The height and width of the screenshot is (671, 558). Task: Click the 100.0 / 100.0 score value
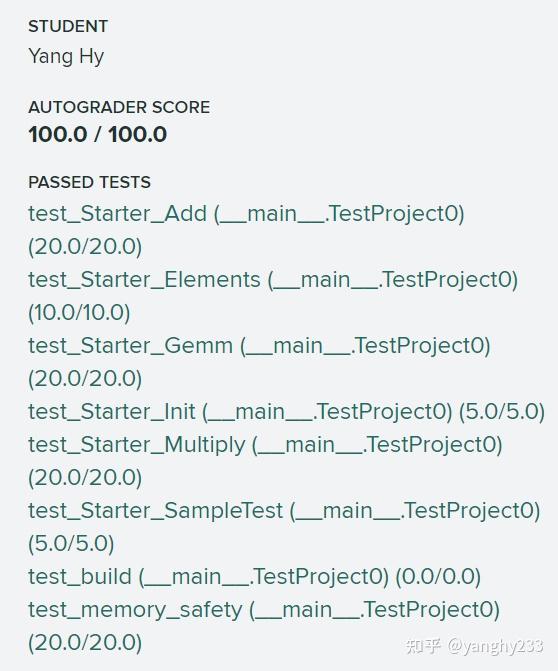98,134
